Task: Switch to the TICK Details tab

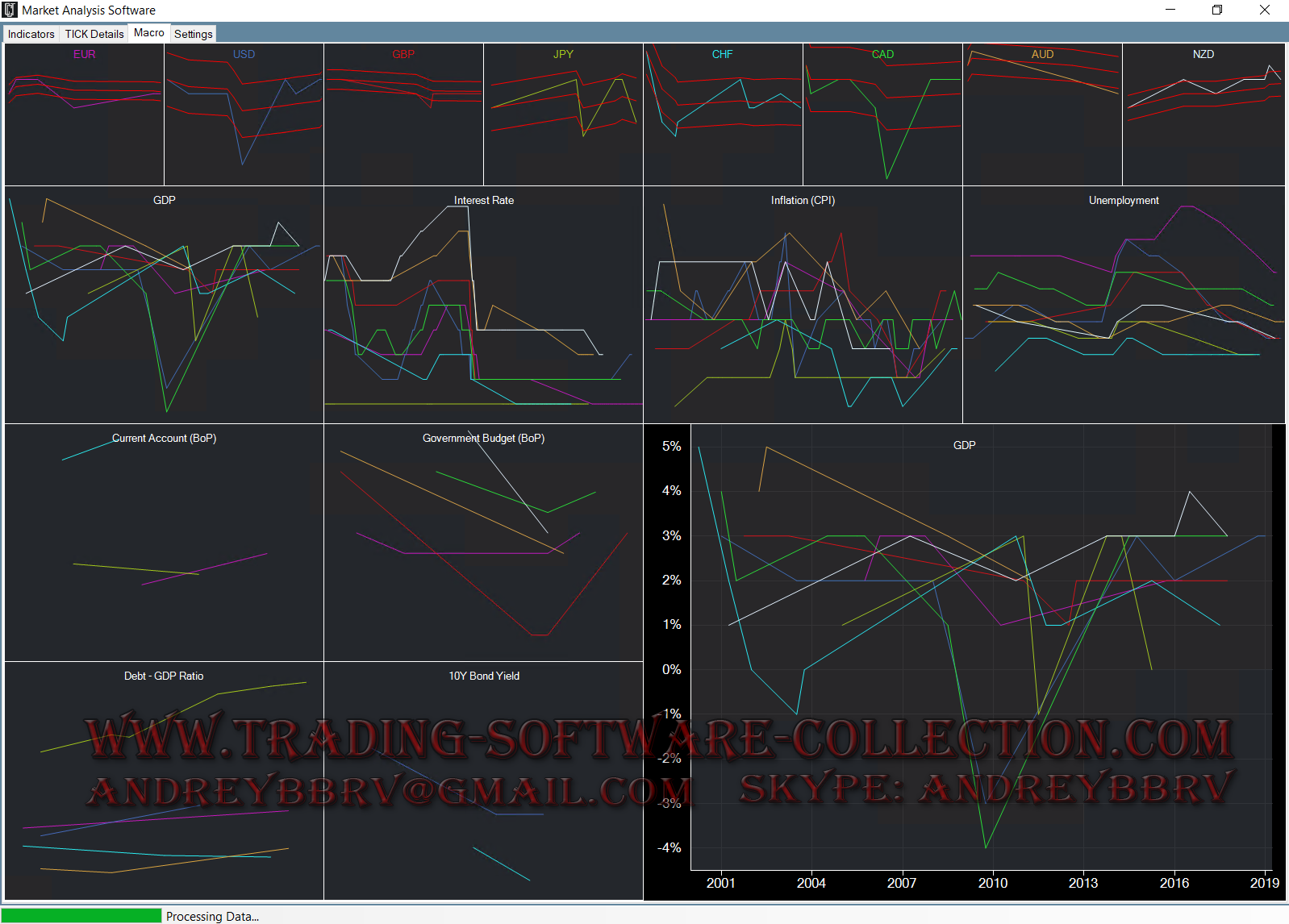Action: point(94,34)
